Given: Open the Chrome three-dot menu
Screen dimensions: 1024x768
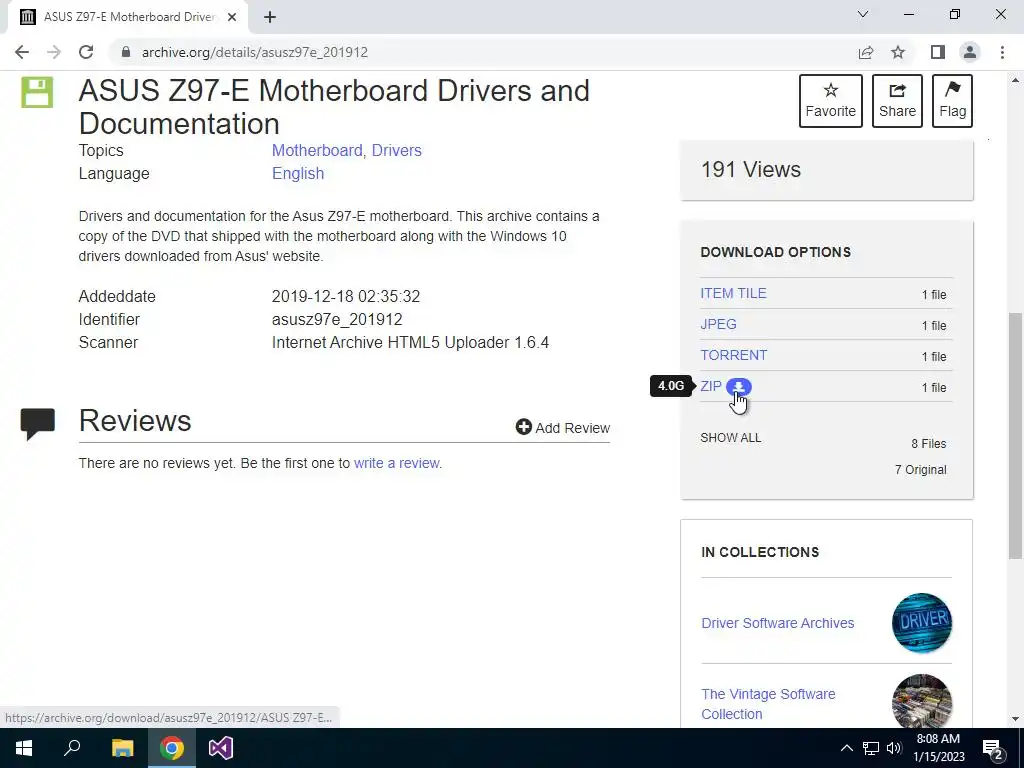Looking at the screenshot, I should (1002, 52).
